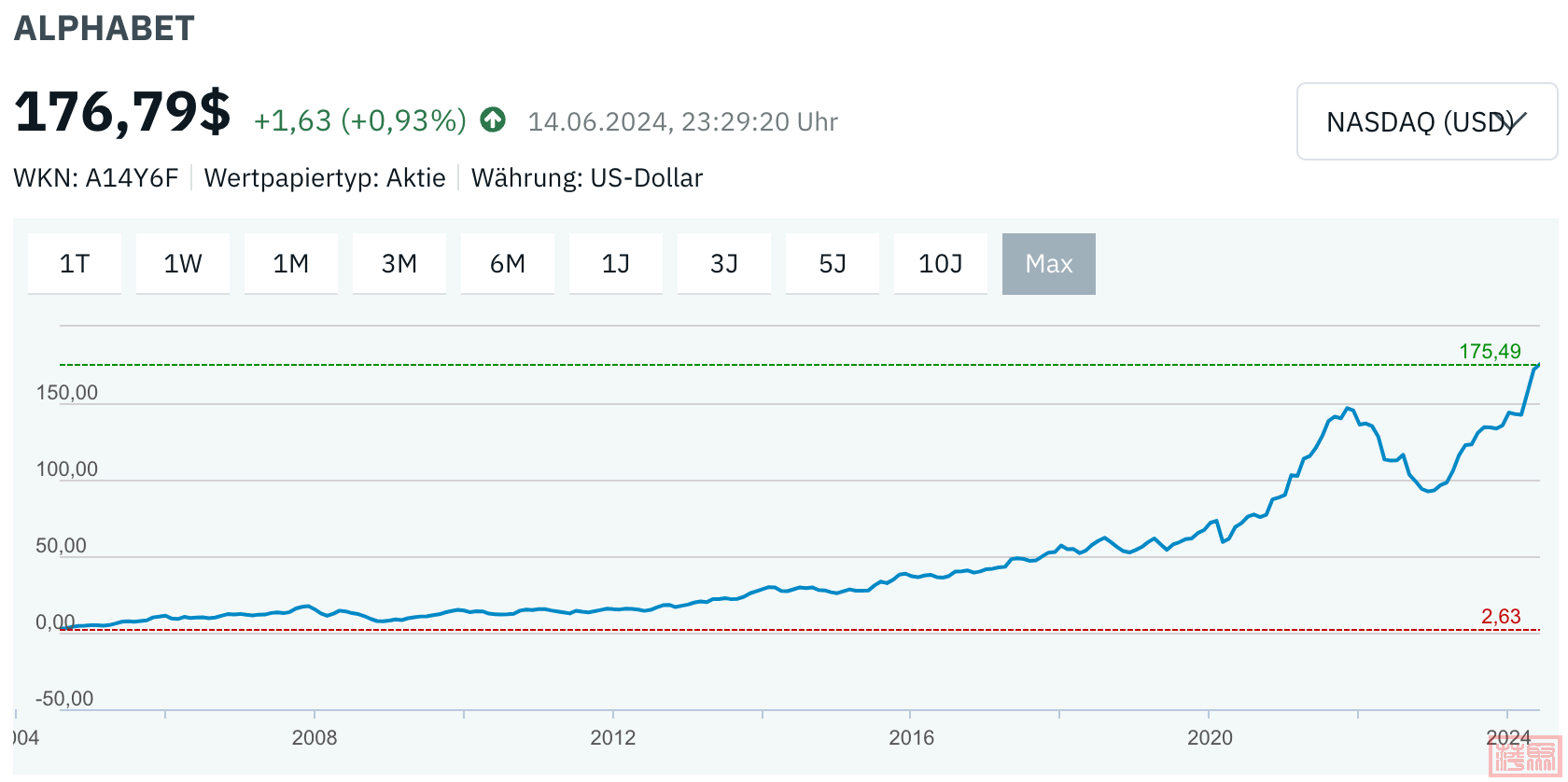Click the -50,00 y-axis label
The height and width of the screenshot is (782, 1568).
coord(64,699)
